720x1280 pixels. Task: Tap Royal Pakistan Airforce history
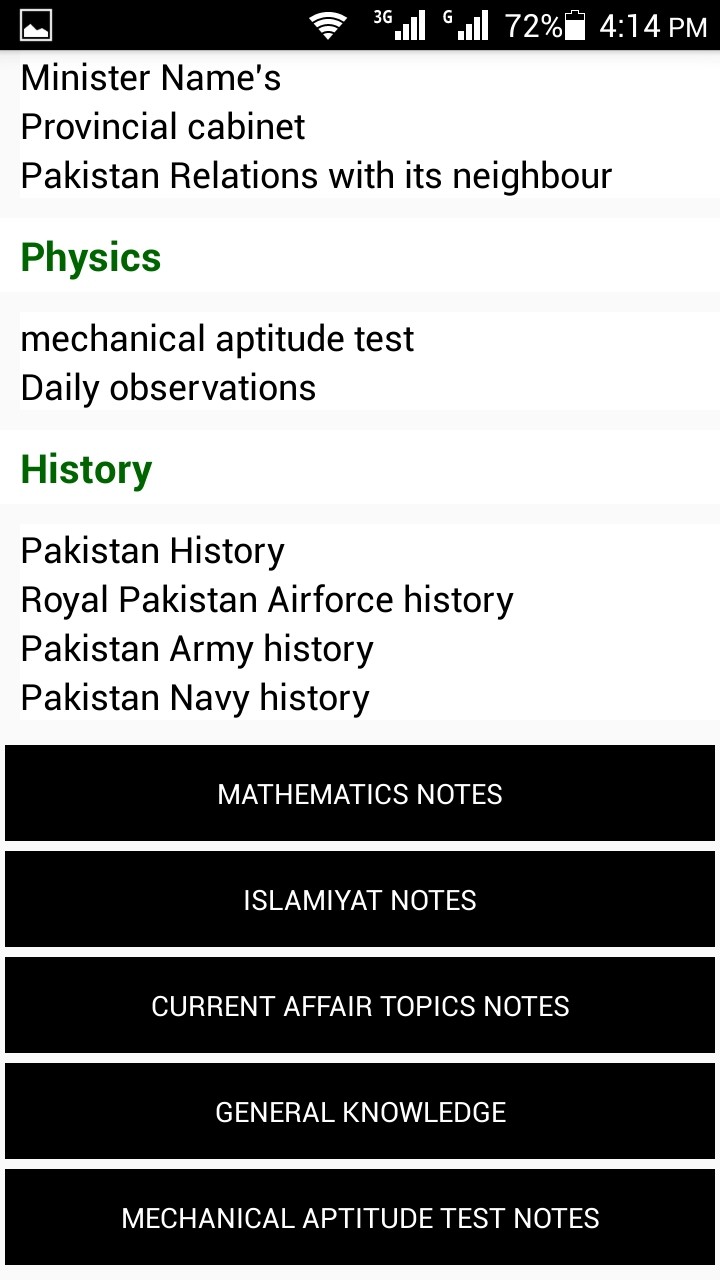coord(267,600)
